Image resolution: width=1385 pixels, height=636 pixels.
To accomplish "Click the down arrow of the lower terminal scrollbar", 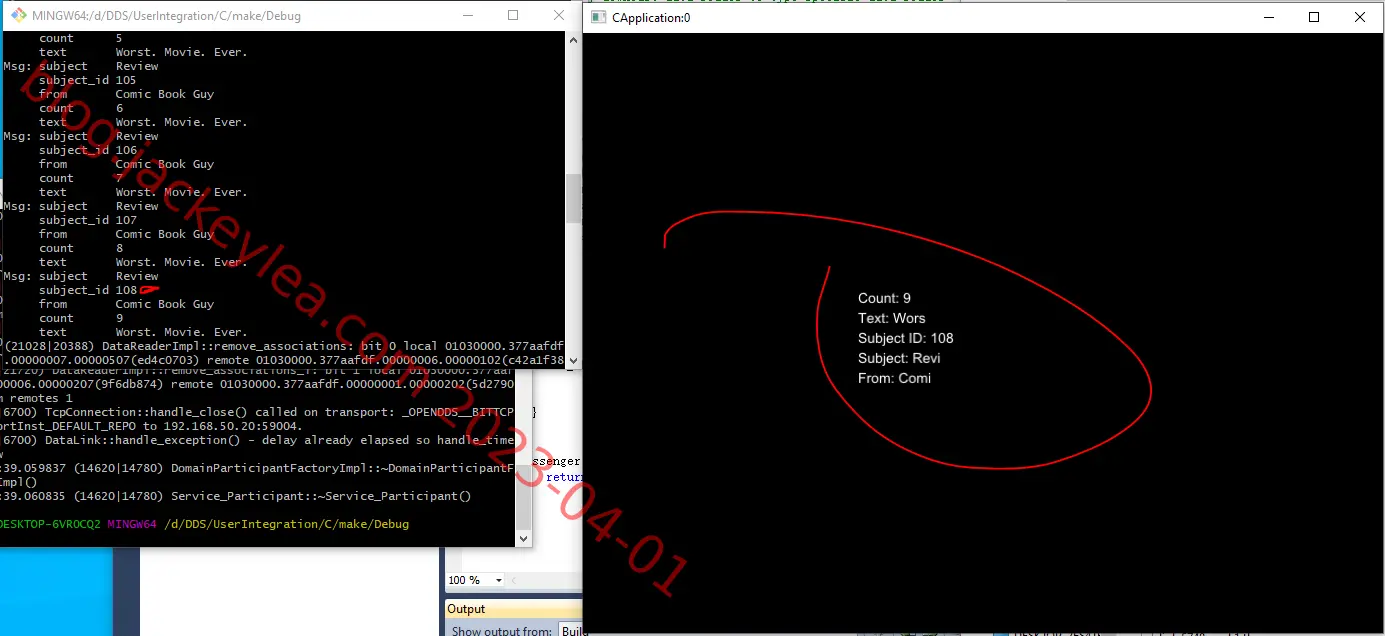I will click(523, 538).
